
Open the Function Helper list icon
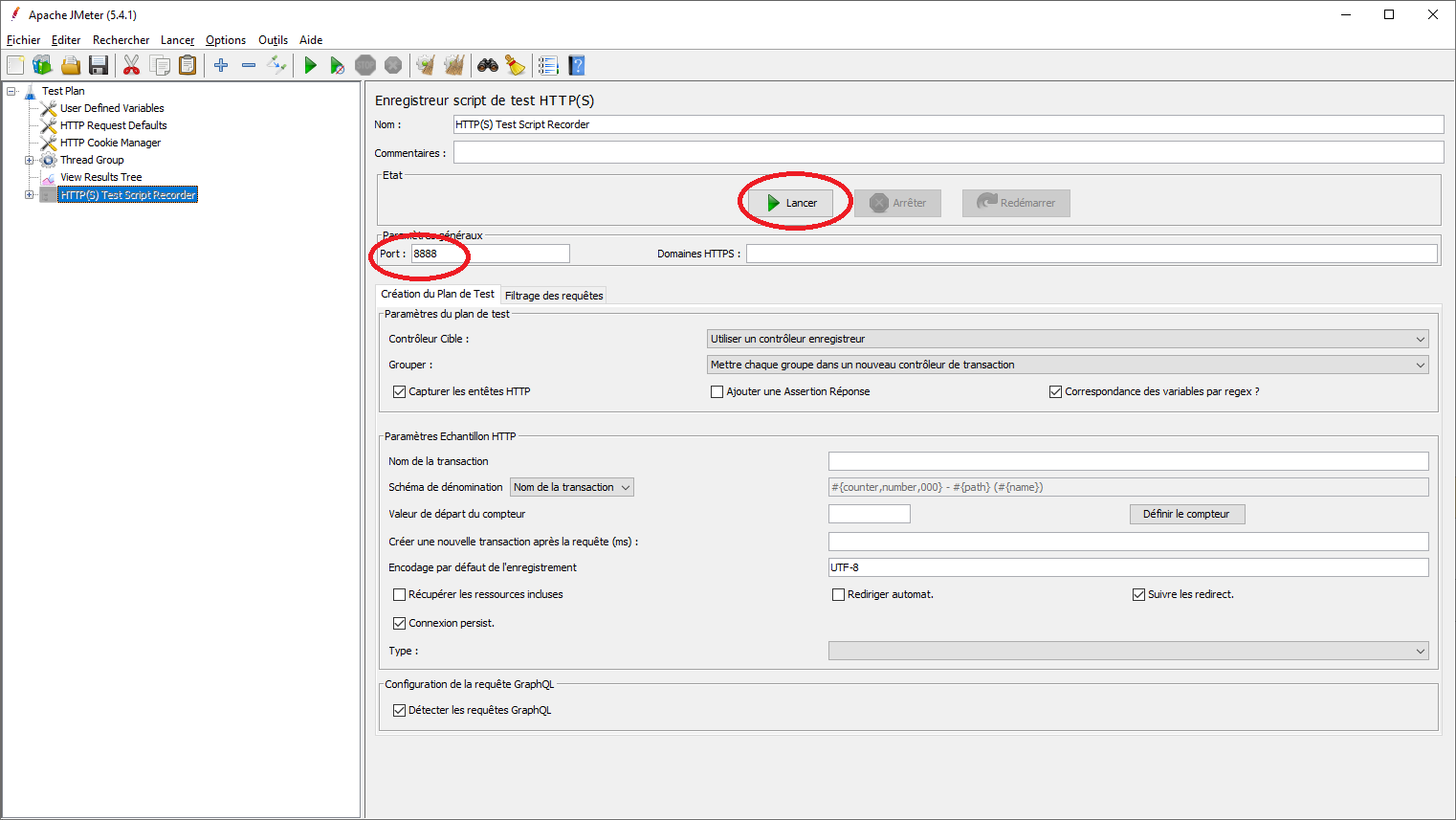[x=548, y=65]
